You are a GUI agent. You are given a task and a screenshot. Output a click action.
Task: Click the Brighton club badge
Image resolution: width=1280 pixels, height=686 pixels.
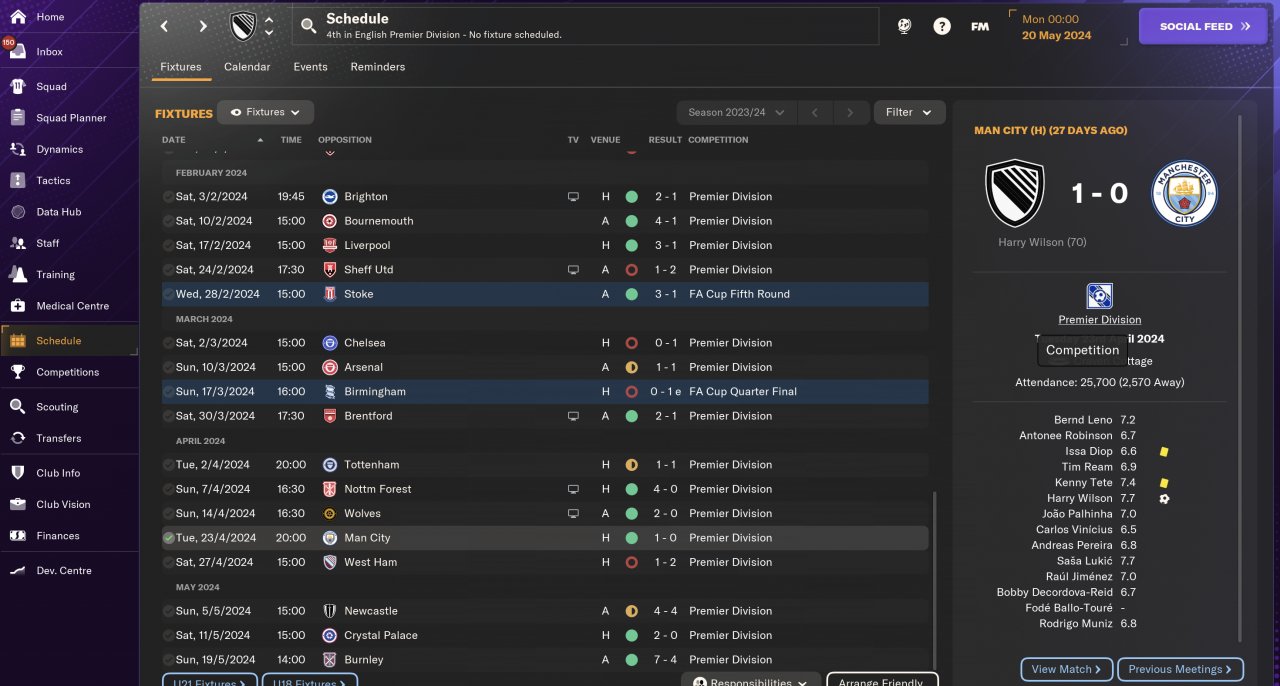tap(330, 197)
